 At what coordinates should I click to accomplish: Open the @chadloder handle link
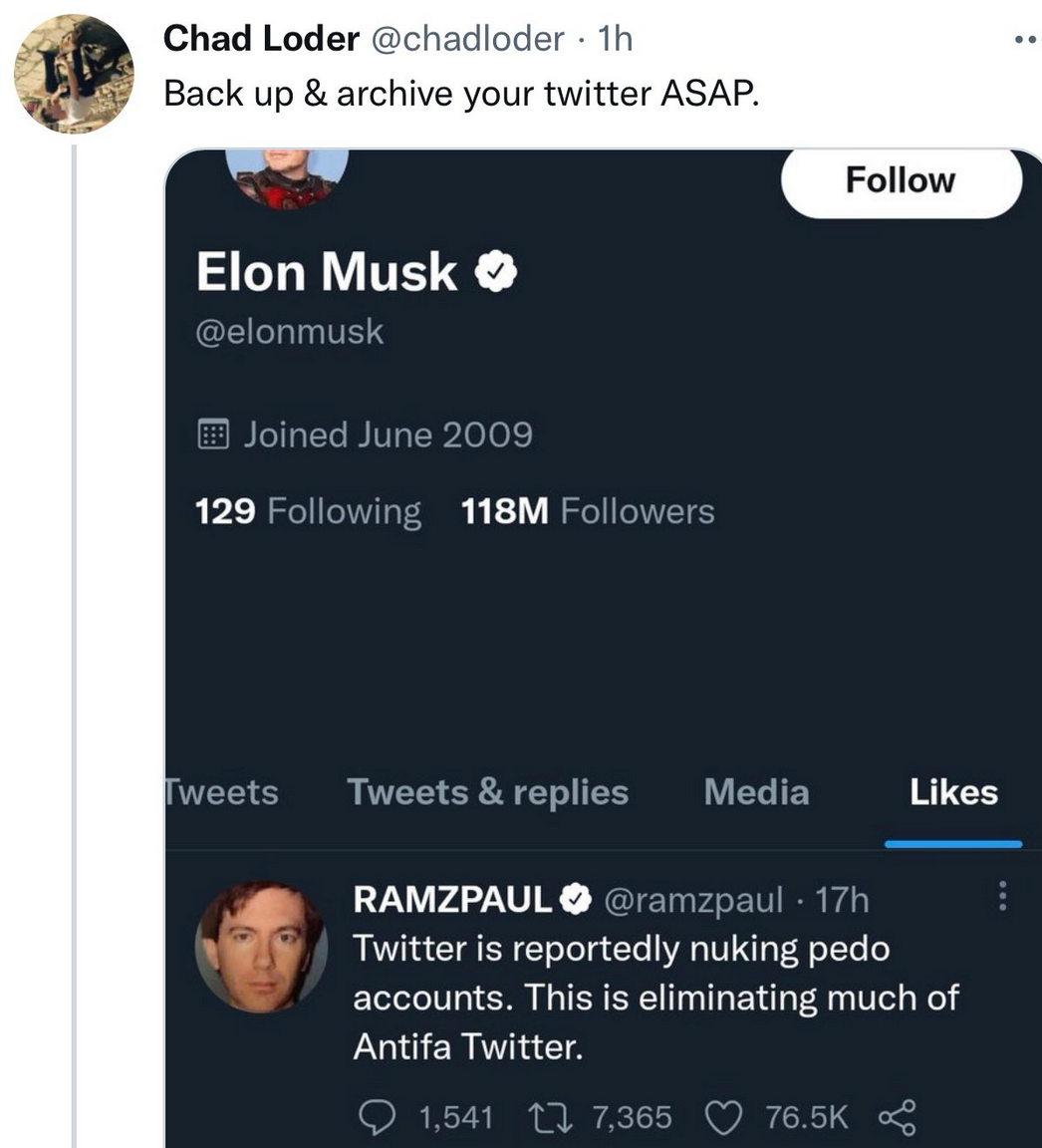[468, 39]
